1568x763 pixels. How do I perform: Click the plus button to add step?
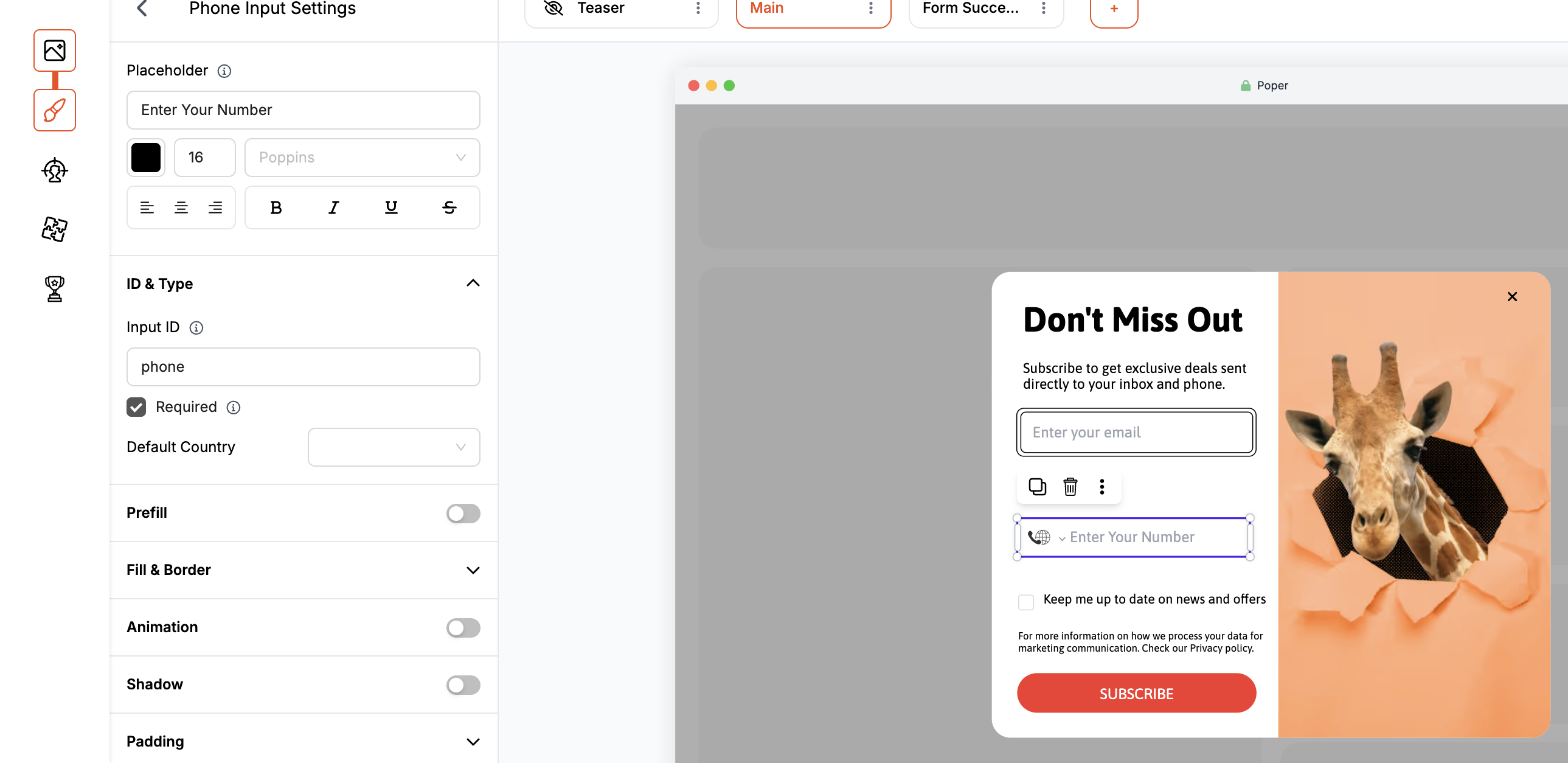click(x=1113, y=10)
